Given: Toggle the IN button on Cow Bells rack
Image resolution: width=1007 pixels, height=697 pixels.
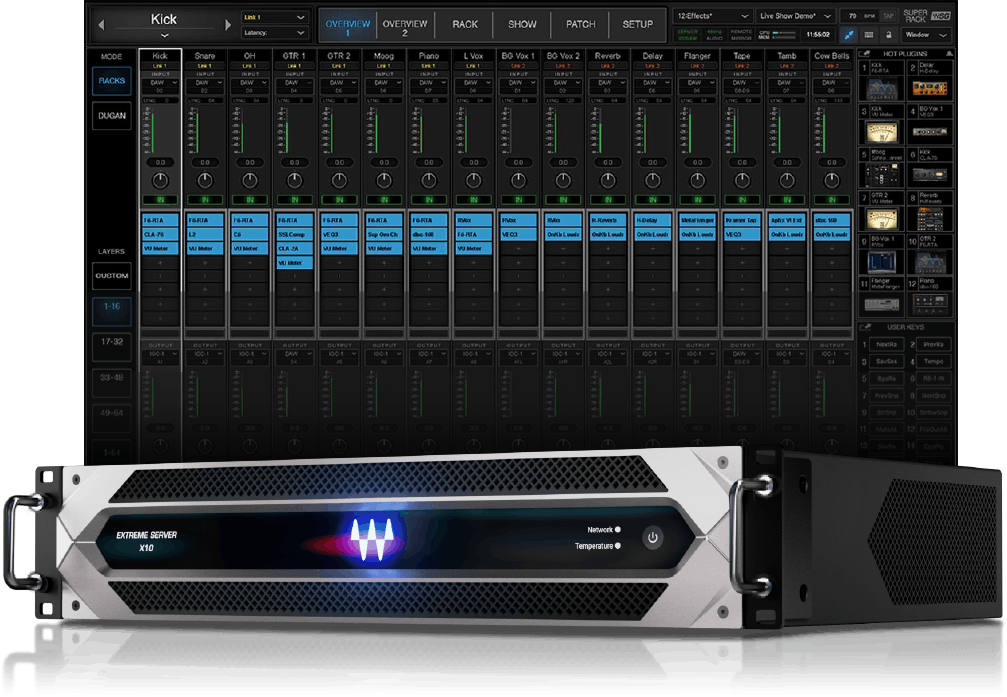Looking at the screenshot, I should pyautogui.click(x=832, y=200).
